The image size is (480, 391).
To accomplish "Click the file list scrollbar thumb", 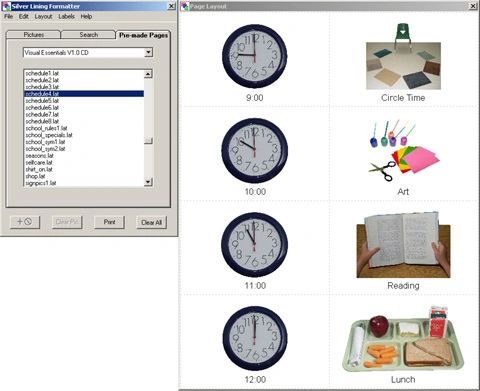I will [x=148, y=141].
